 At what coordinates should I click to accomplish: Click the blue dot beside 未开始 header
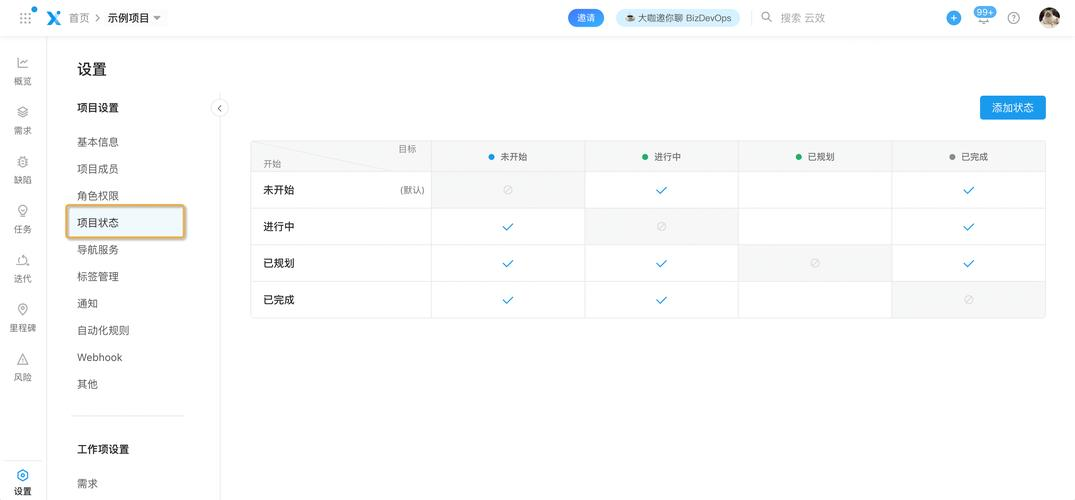[x=491, y=157]
